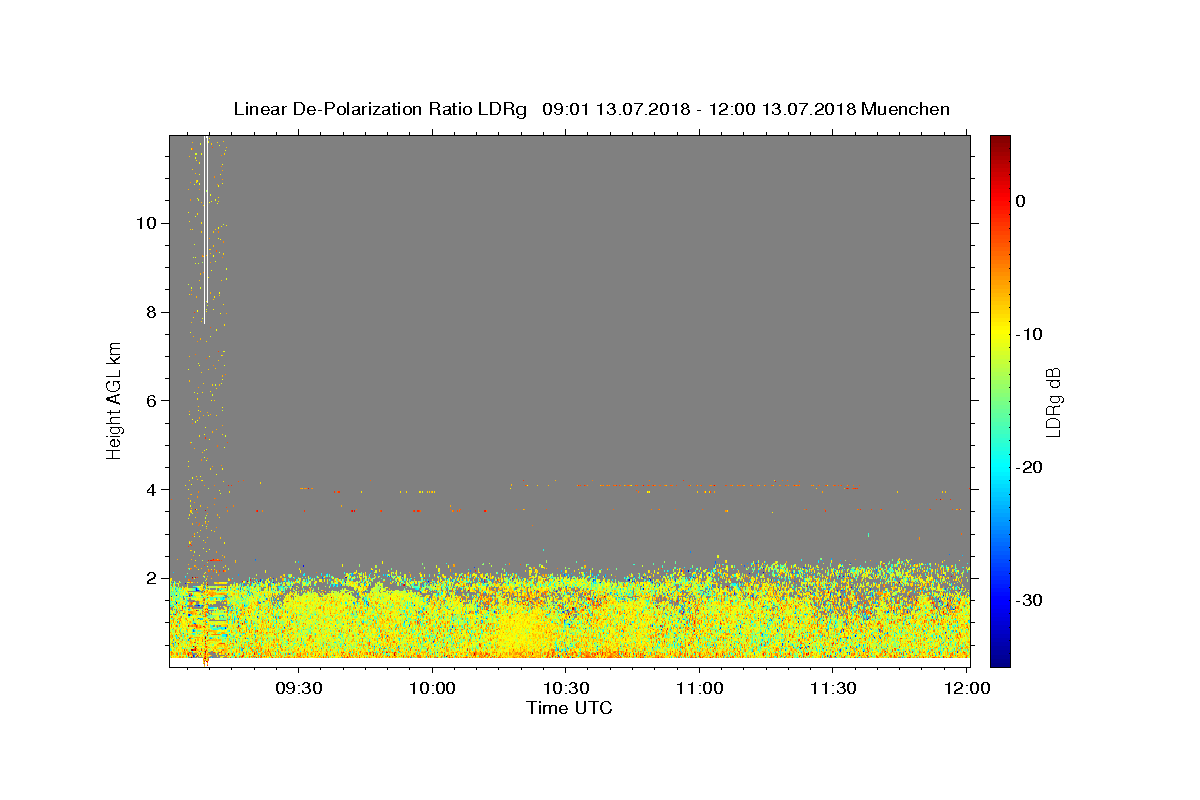
Task: Click the 'Muenchen' location label in title
Action: [906, 109]
